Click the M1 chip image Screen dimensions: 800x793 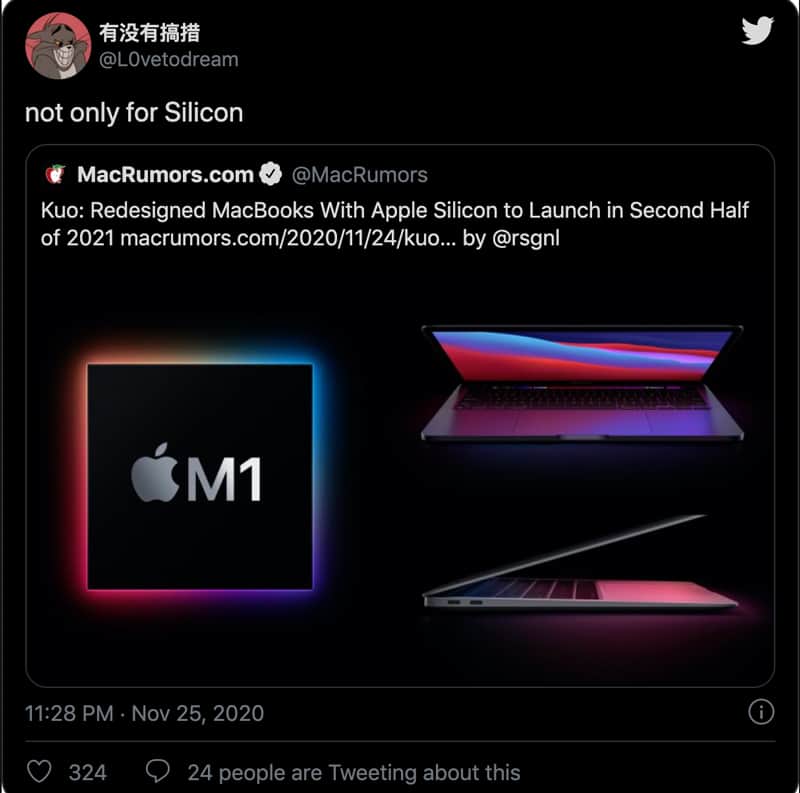(200, 477)
